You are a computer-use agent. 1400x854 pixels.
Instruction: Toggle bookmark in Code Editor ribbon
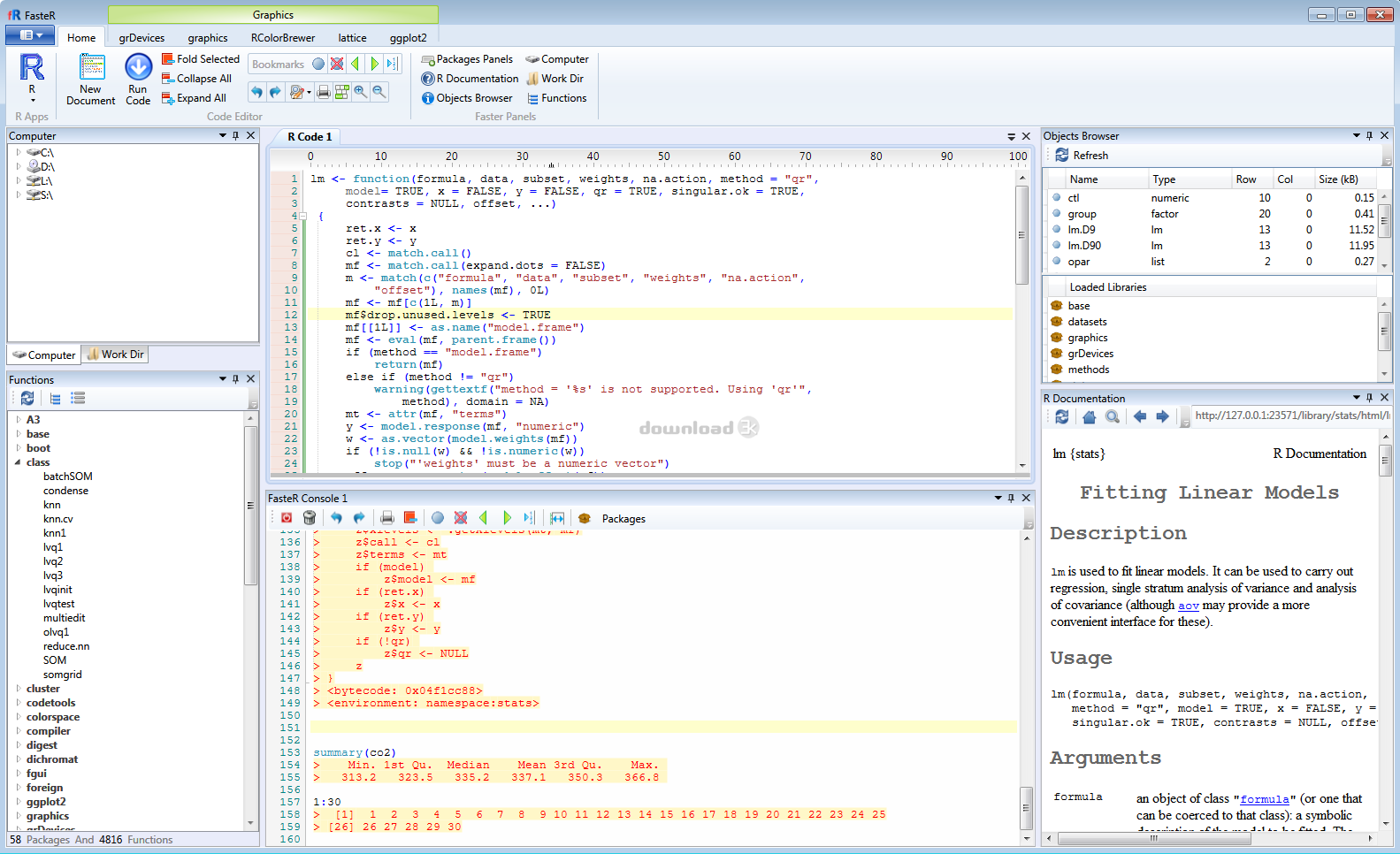tap(318, 64)
